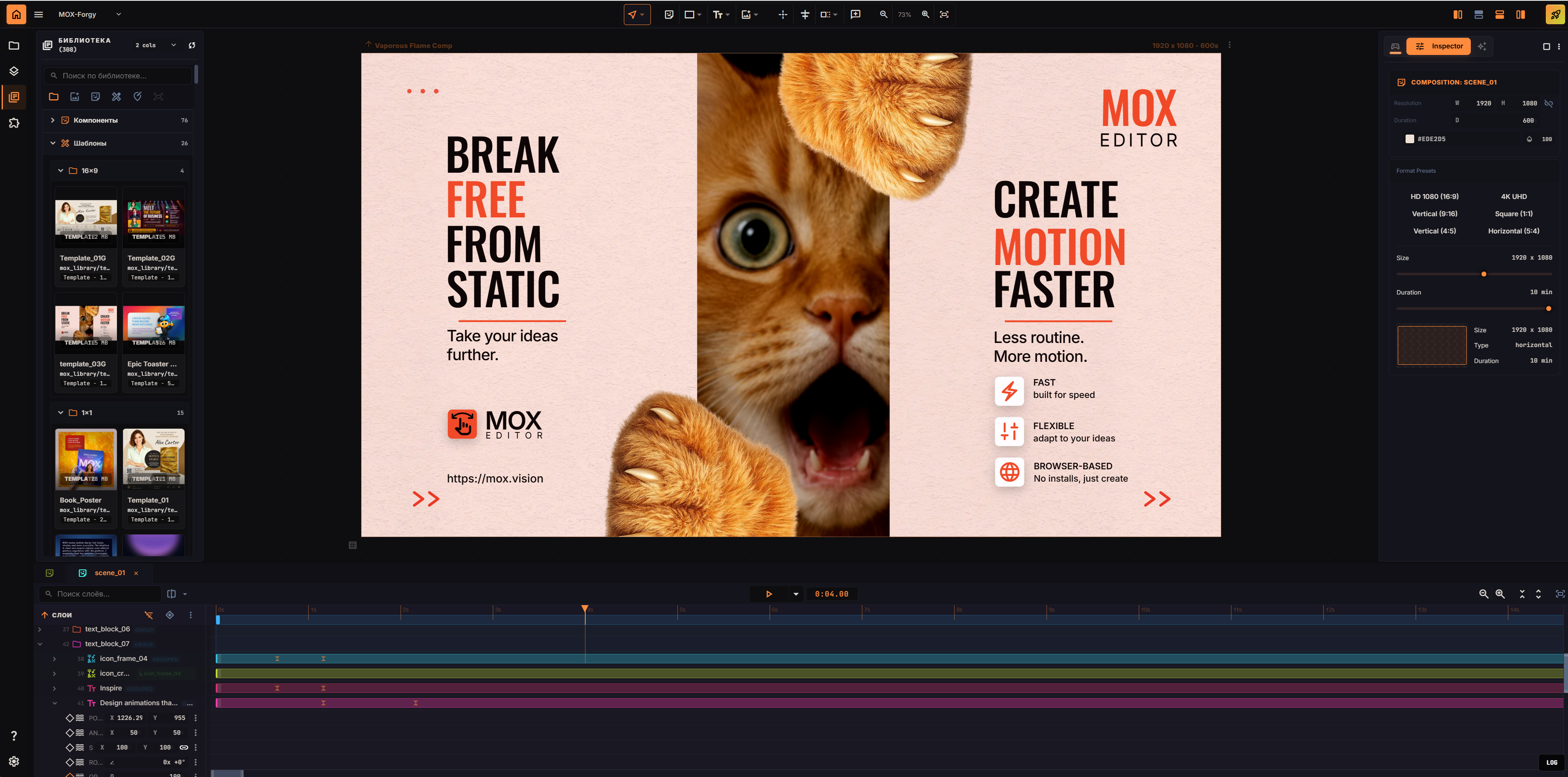Screen dimensions: 1568x777
Task: Expand the Компоненты section
Action: tap(52, 120)
